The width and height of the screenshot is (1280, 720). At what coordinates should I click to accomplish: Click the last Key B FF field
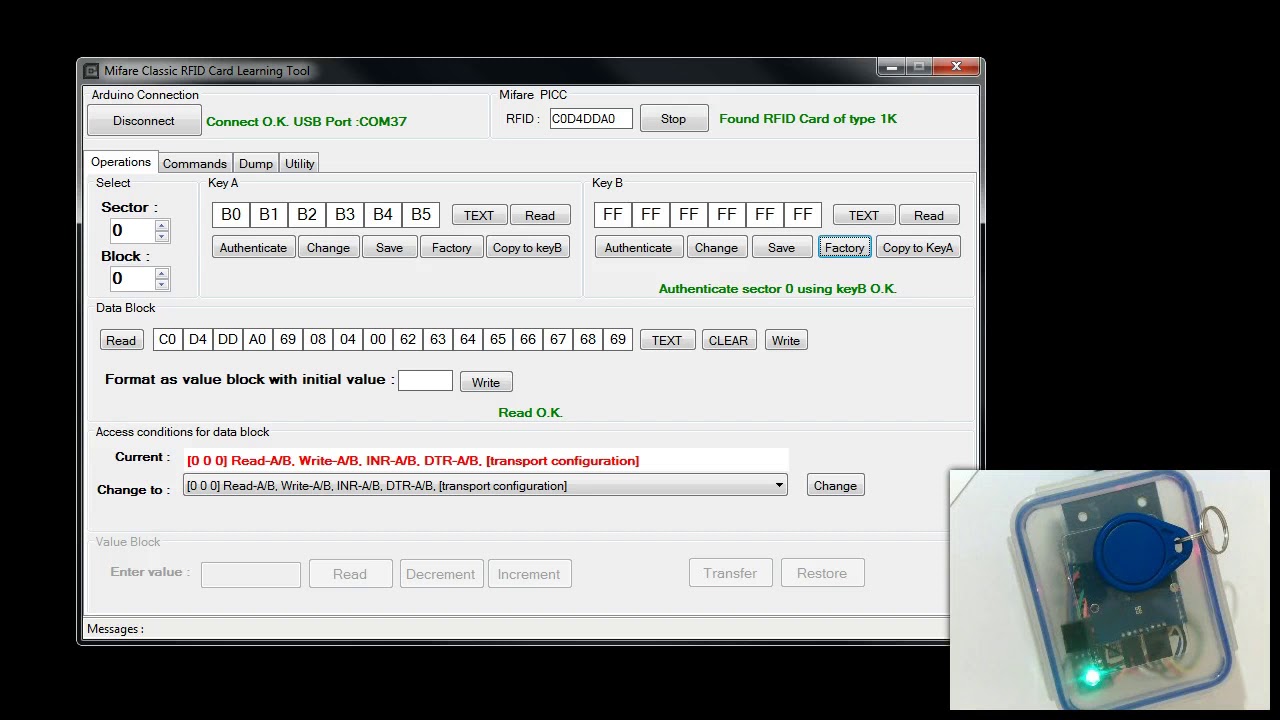tap(803, 215)
